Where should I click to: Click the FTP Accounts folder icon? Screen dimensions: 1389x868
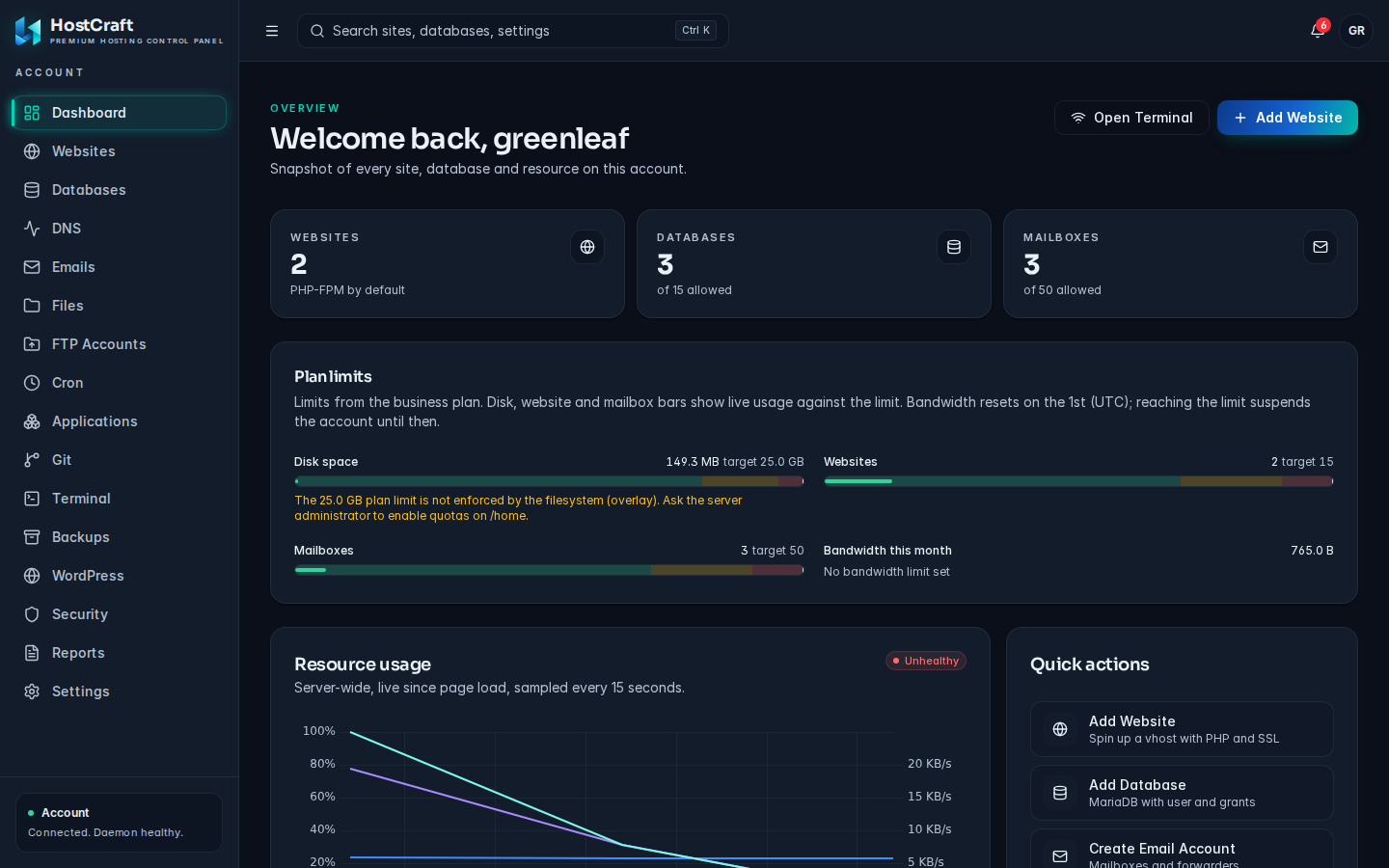tap(32, 344)
